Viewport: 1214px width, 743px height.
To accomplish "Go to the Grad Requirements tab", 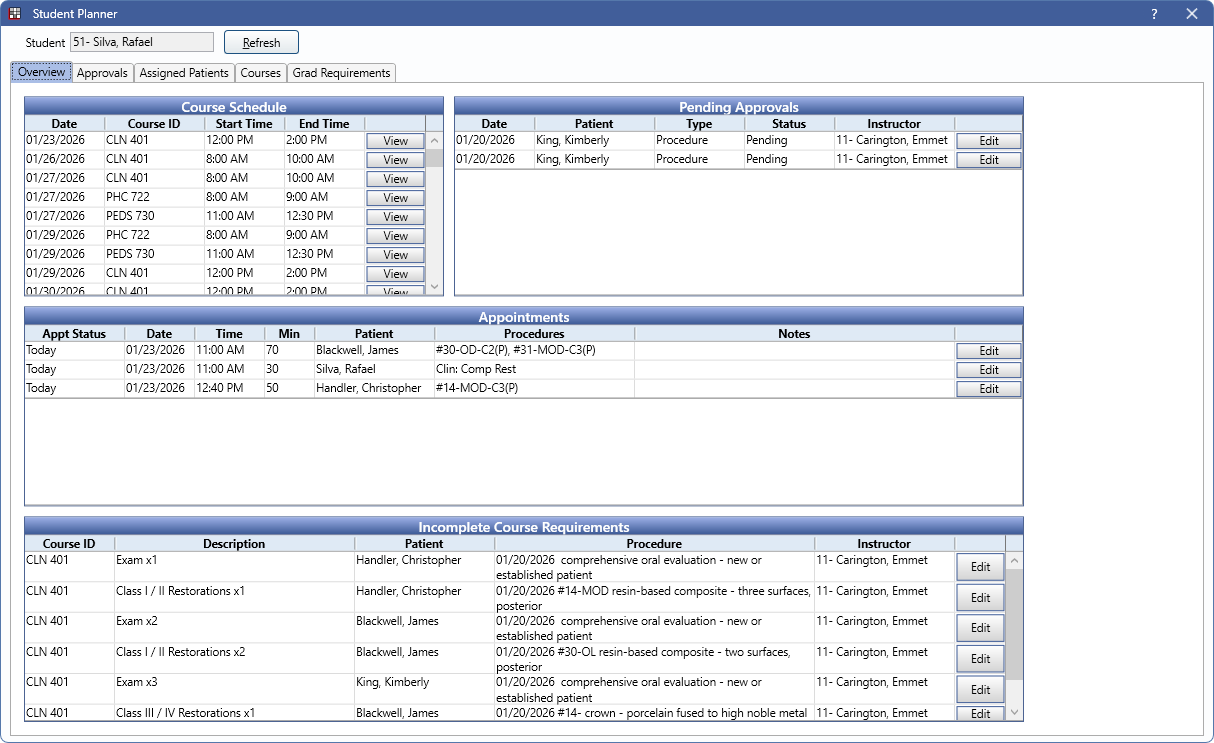I will coord(341,73).
